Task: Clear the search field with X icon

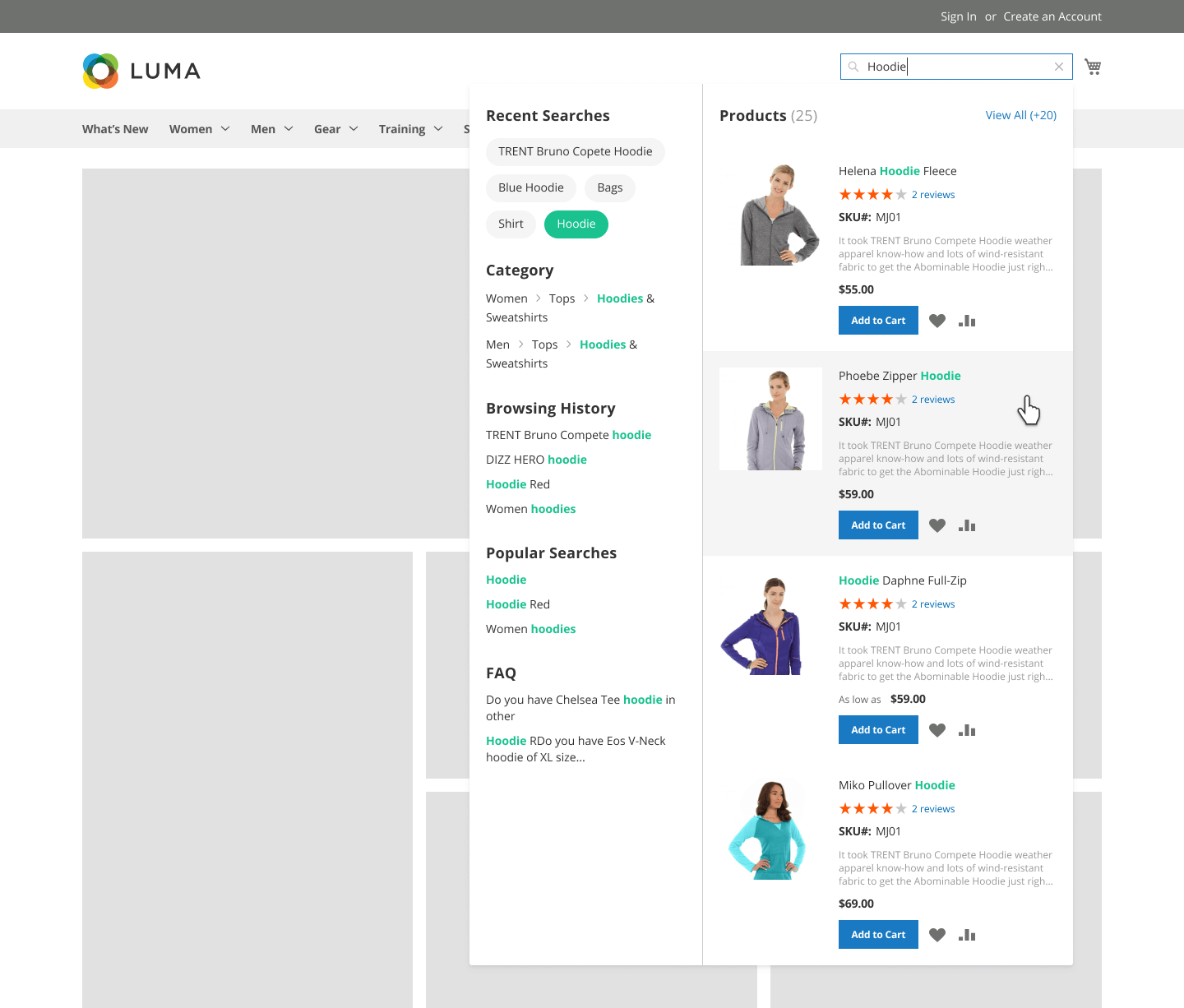Action: [1059, 67]
